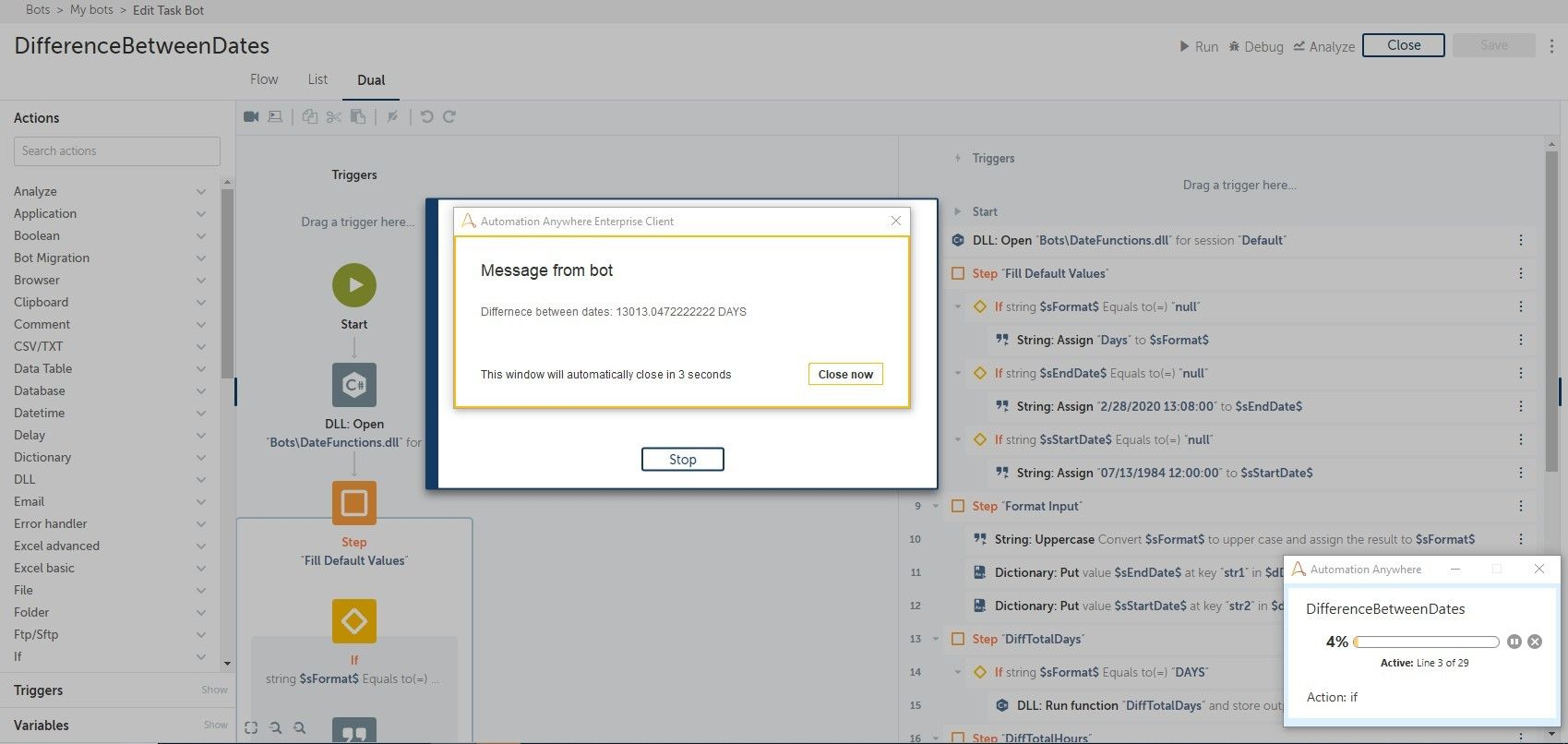Expand the Bot Migration actions category
This screenshot has height=744, width=1568.
point(200,258)
